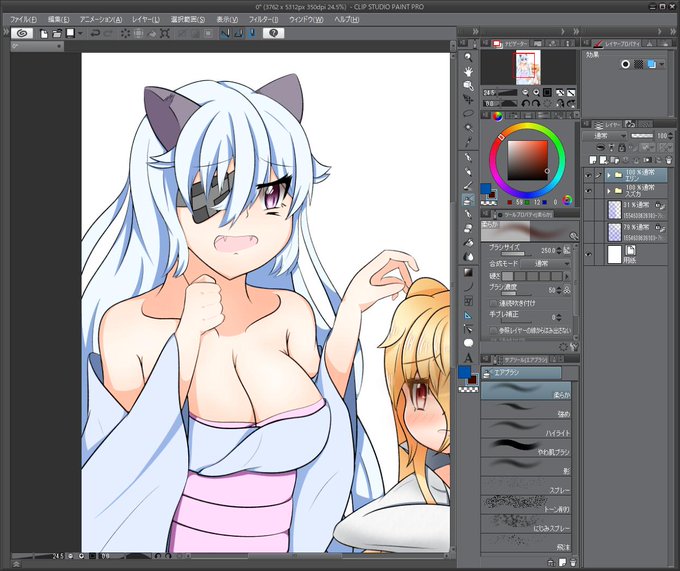
Task: Click the hue ring in the color wheel
Action: point(527,127)
